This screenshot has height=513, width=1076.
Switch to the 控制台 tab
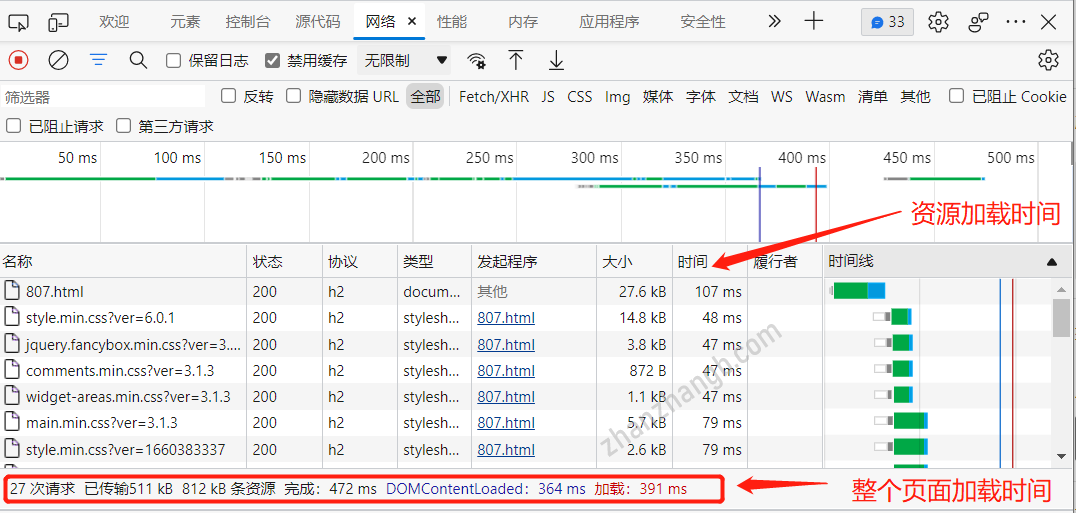247,21
